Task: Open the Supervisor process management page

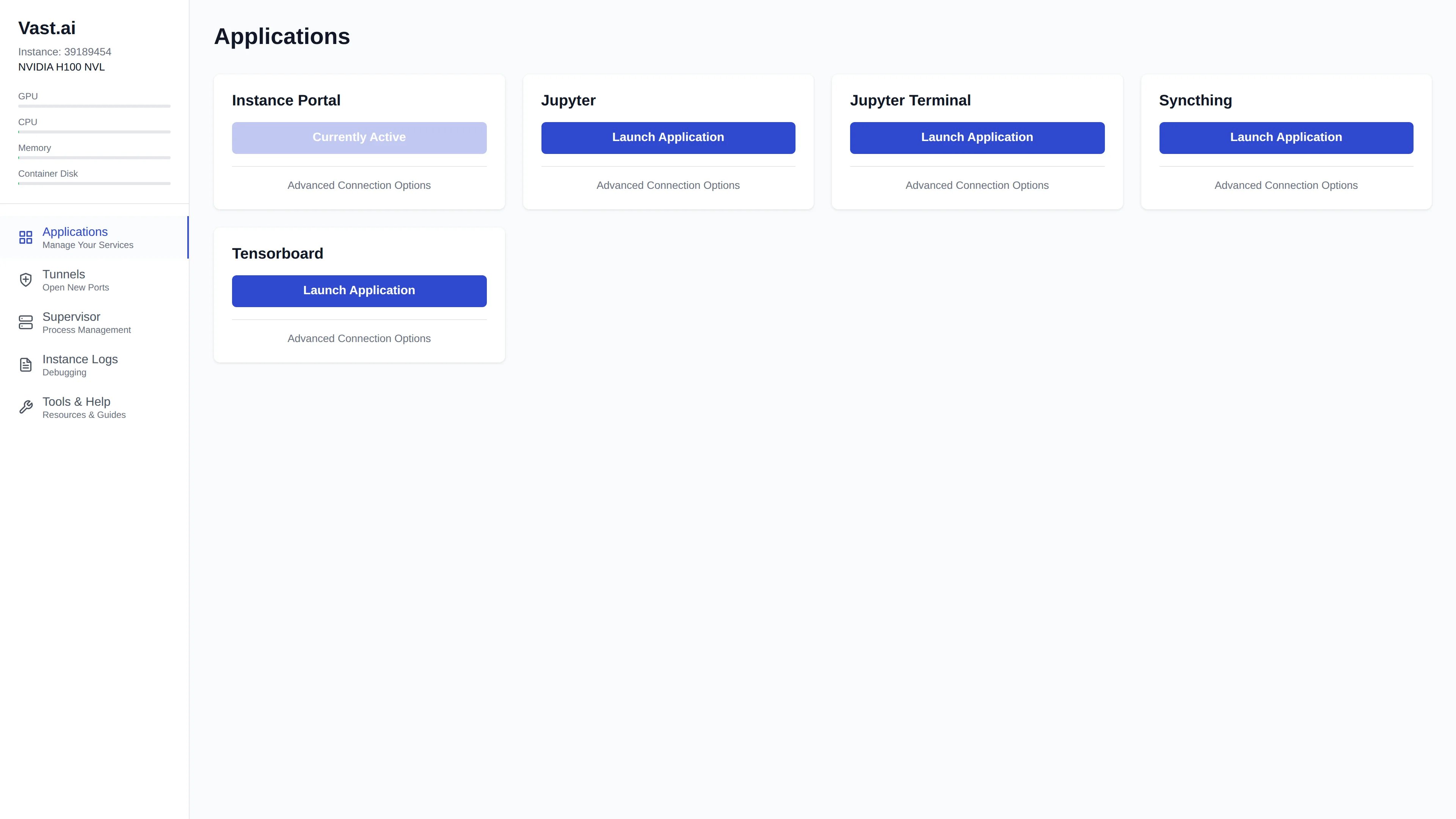Action: (x=94, y=322)
